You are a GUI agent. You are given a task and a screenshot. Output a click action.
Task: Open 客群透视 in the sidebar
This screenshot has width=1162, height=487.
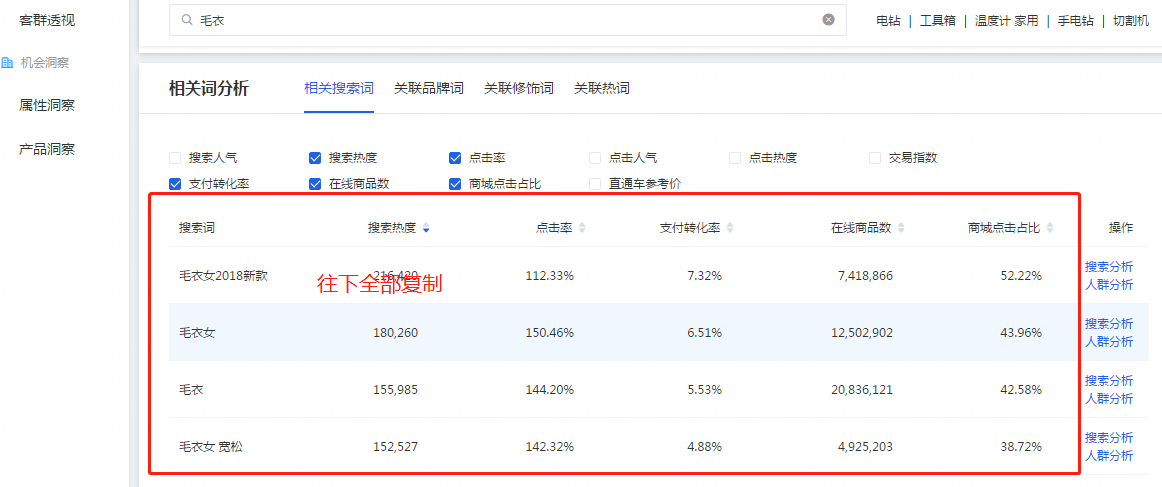pos(47,20)
